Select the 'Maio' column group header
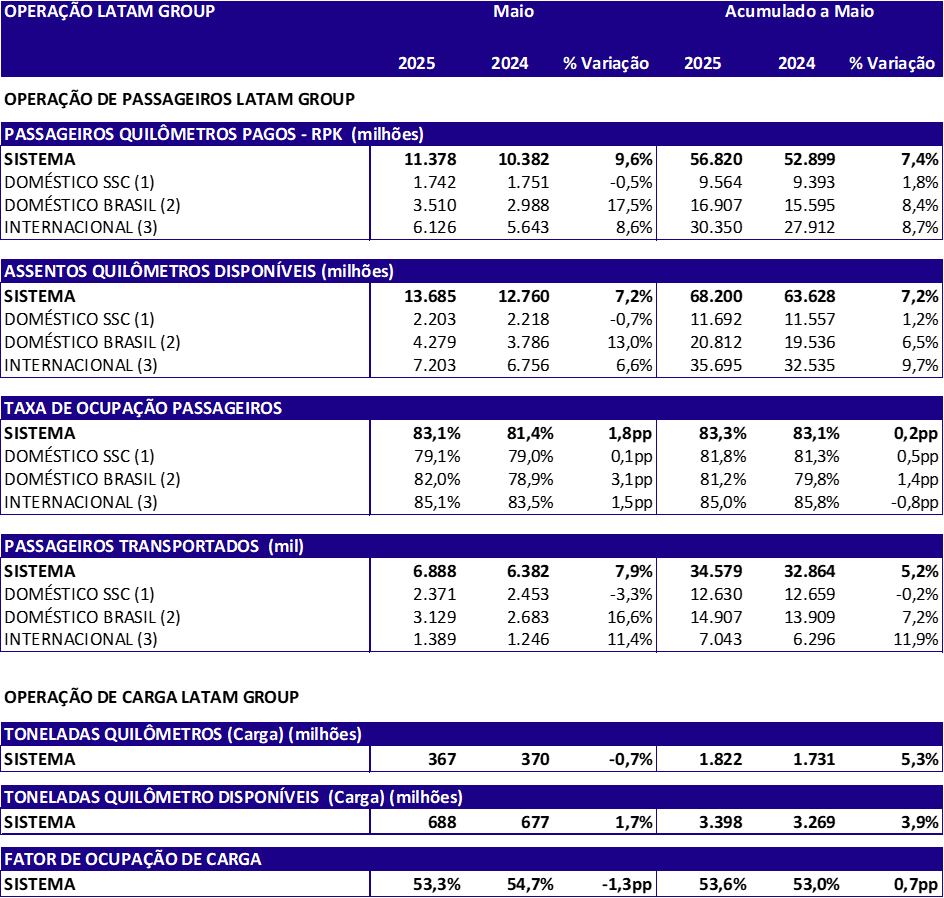The image size is (944, 898). (x=514, y=11)
